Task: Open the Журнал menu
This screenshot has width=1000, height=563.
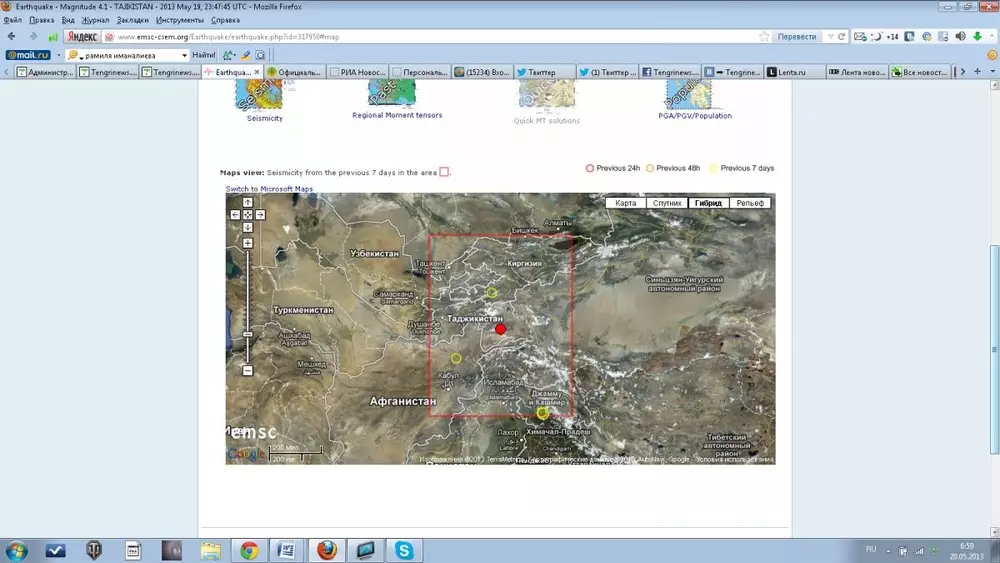Action: (x=95, y=20)
